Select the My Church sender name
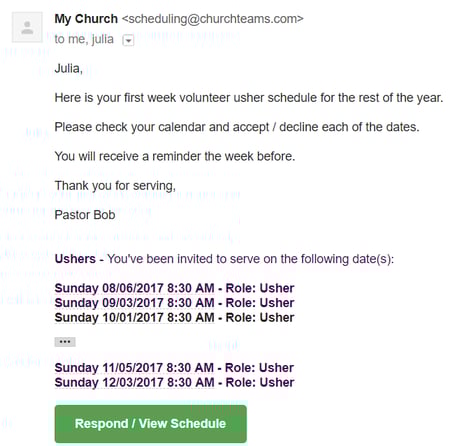The image size is (467, 446). 86,19
